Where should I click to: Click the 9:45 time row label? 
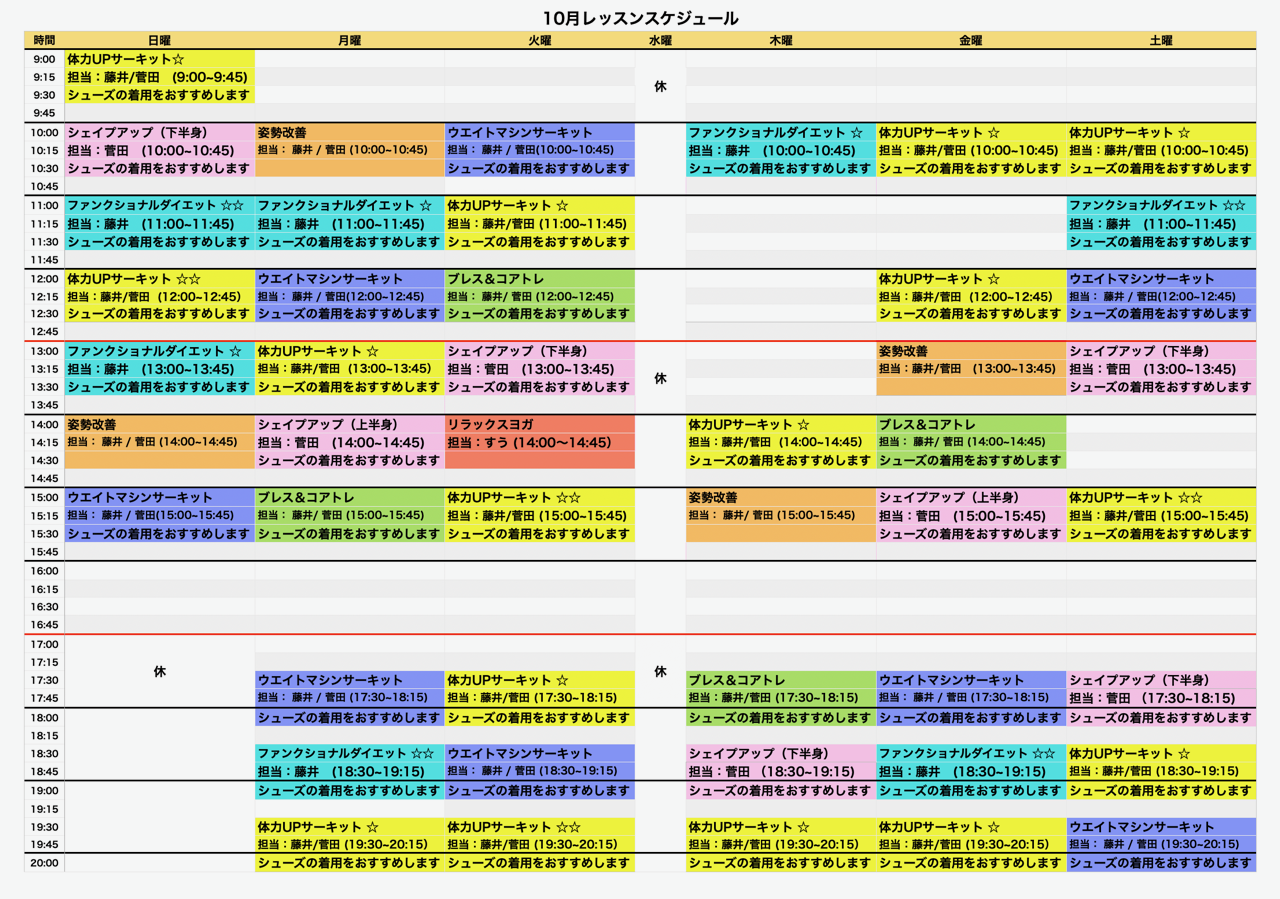[44, 113]
